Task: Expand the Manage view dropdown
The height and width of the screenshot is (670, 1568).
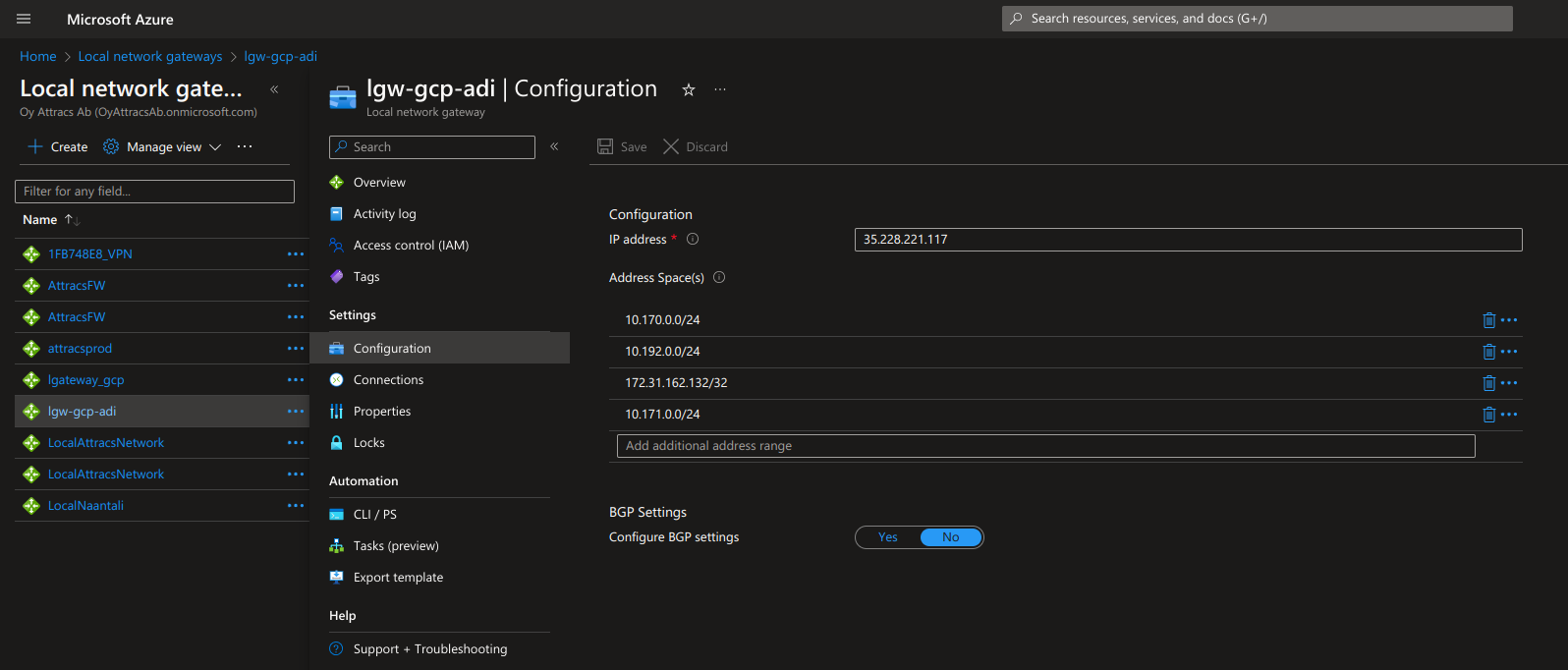Action: click(163, 146)
